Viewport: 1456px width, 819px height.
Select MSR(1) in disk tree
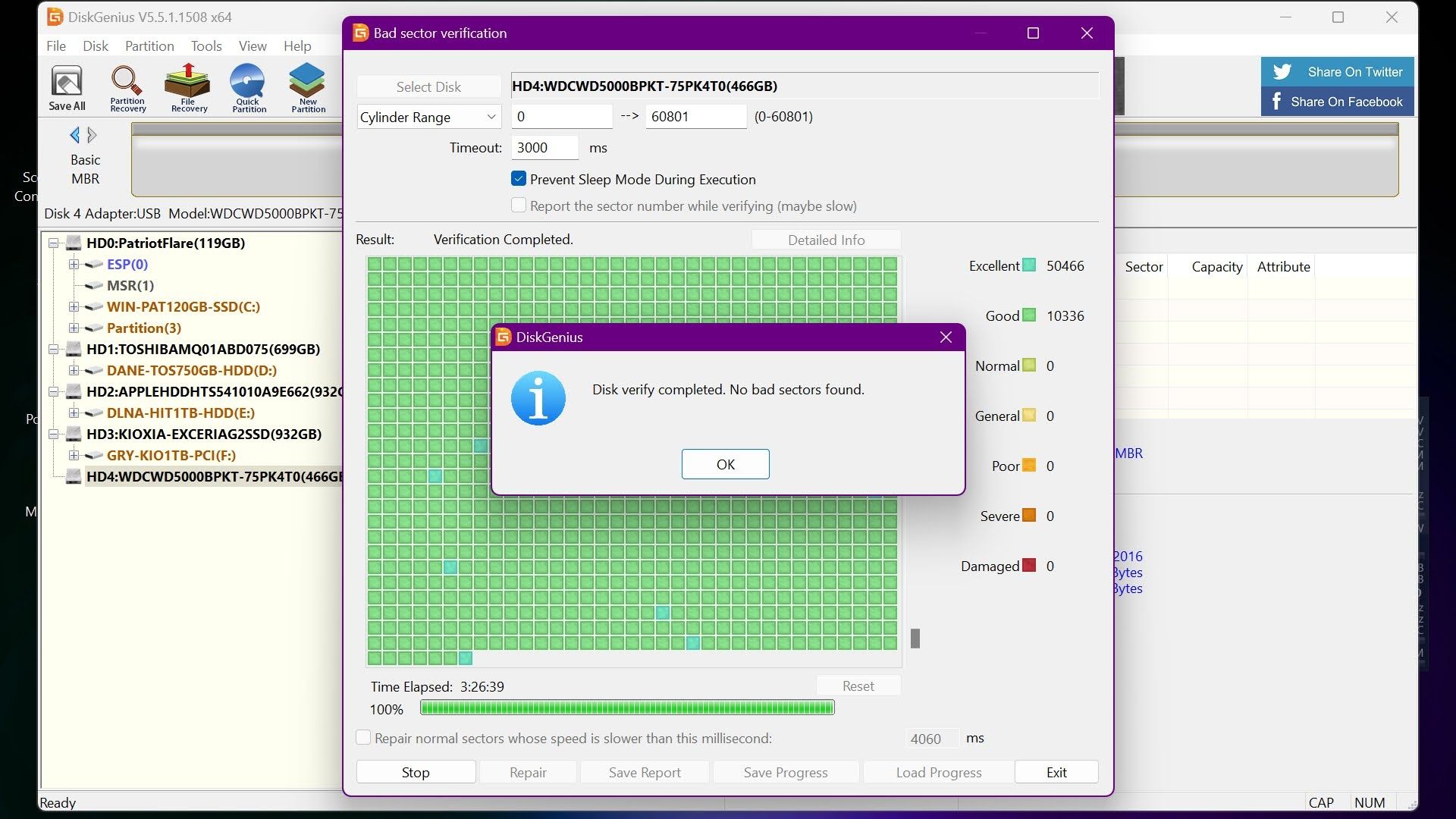(130, 286)
